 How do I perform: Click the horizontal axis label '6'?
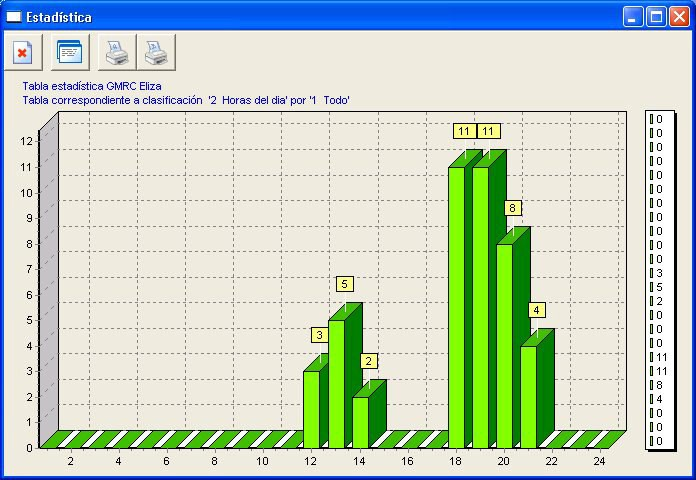[x=166, y=461]
